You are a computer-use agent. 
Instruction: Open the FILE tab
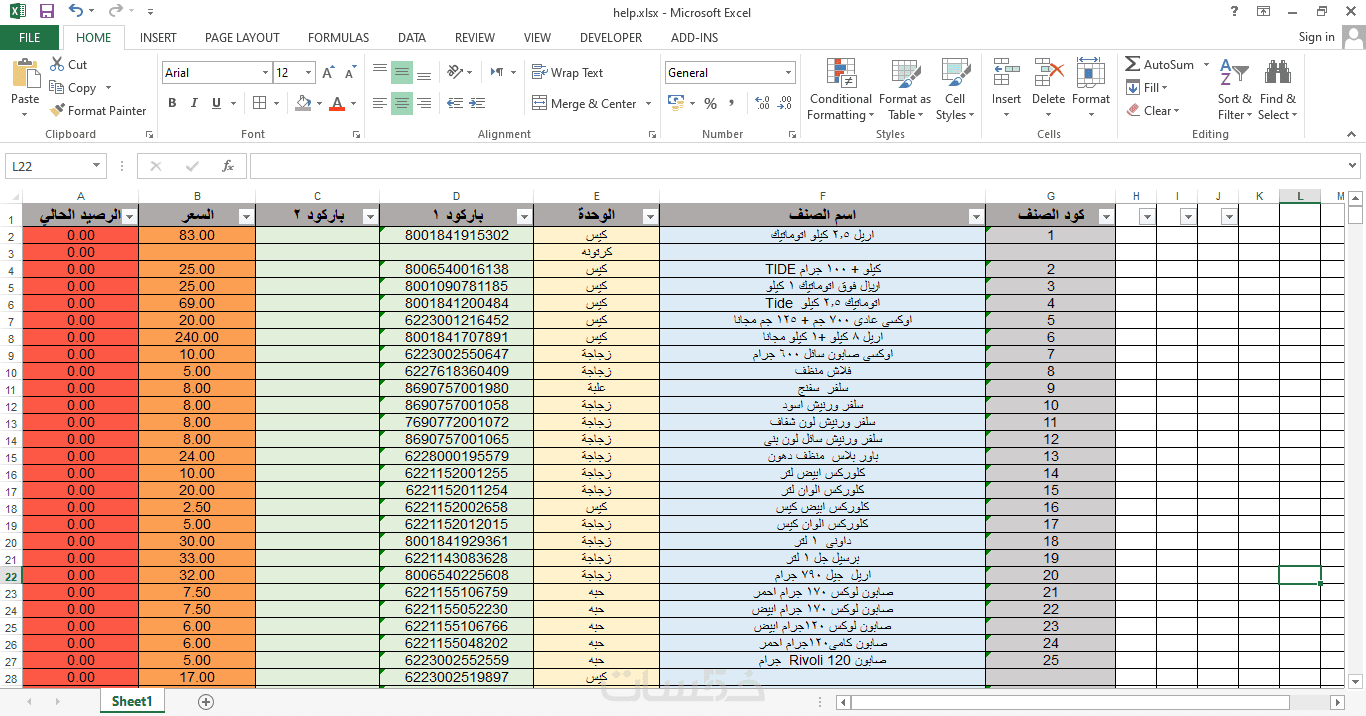click(30, 38)
